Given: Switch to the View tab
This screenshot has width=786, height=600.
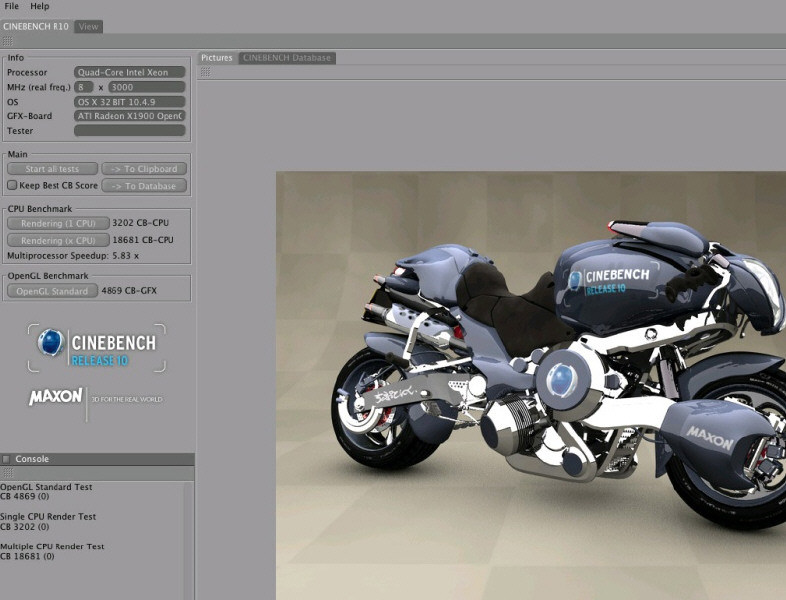Looking at the screenshot, I should pyautogui.click(x=88, y=27).
